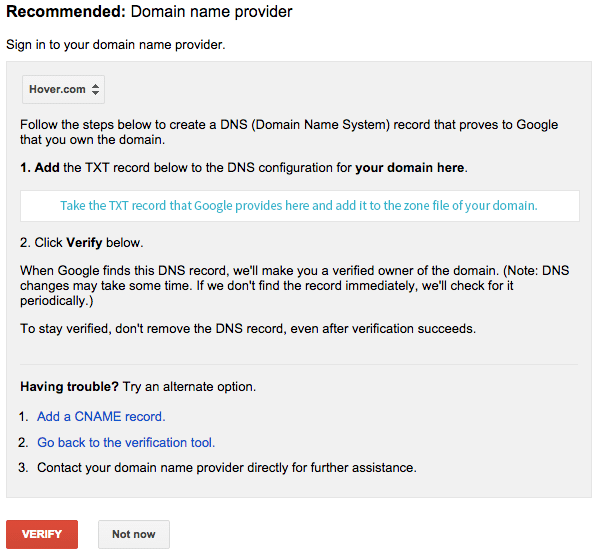Open the Hover.com provider dropdown
The width and height of the screenshot is (597, 558).
(x=63, y=89)
